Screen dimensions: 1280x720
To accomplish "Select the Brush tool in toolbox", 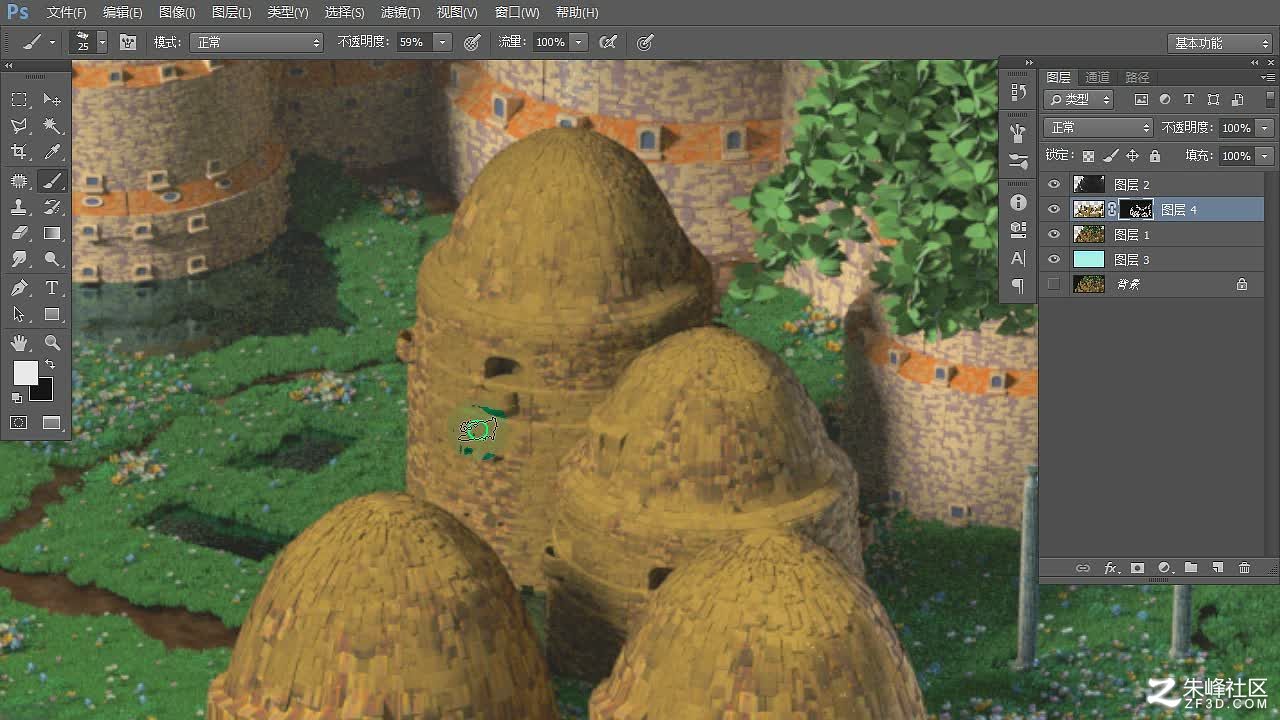I will pyautogui.click(x=52, y=181).
